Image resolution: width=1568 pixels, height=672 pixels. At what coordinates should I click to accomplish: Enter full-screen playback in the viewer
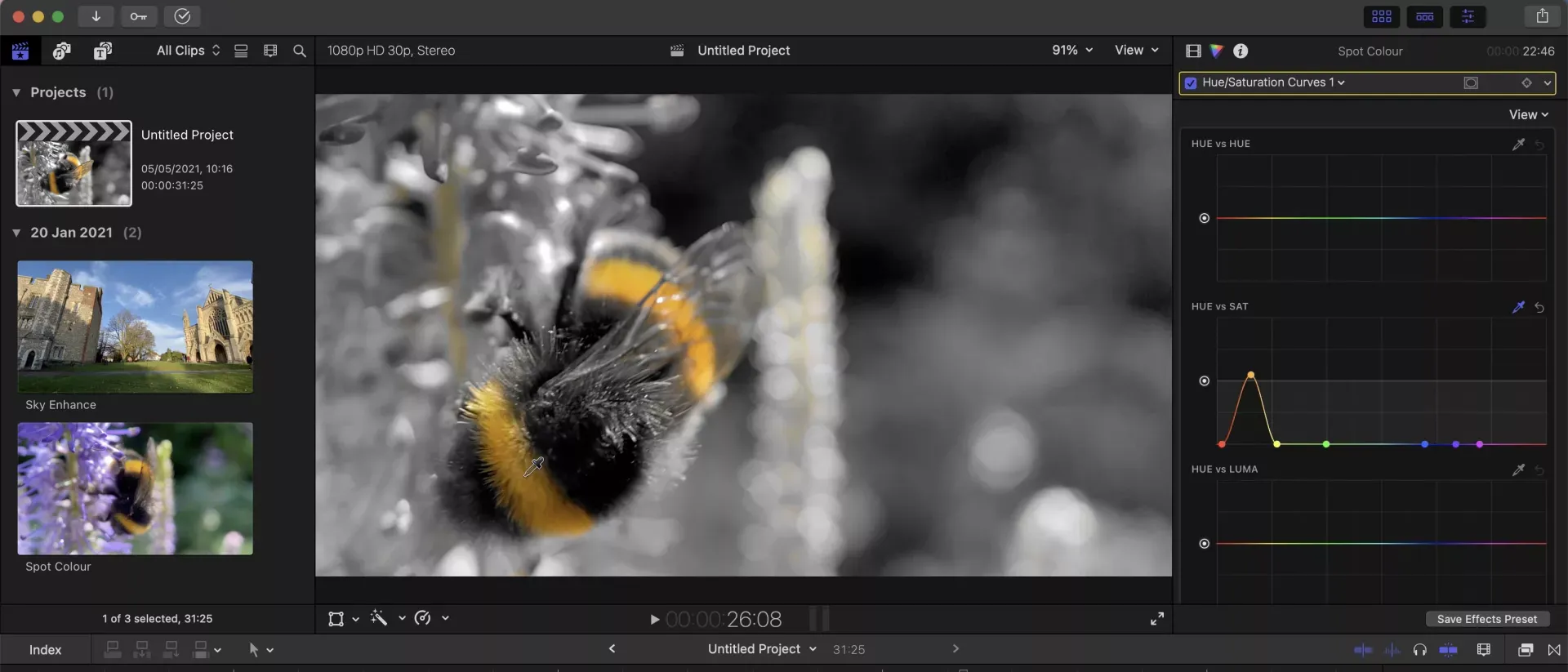(x=1157, y=619)
